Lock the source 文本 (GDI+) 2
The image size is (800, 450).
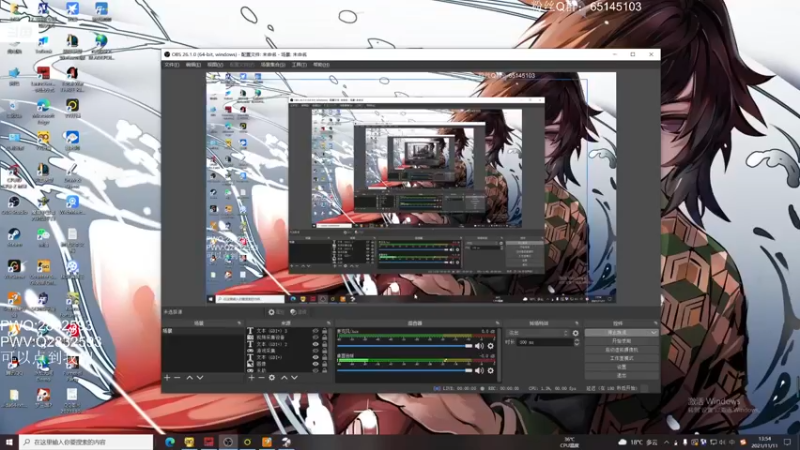[x=324, y=344]
